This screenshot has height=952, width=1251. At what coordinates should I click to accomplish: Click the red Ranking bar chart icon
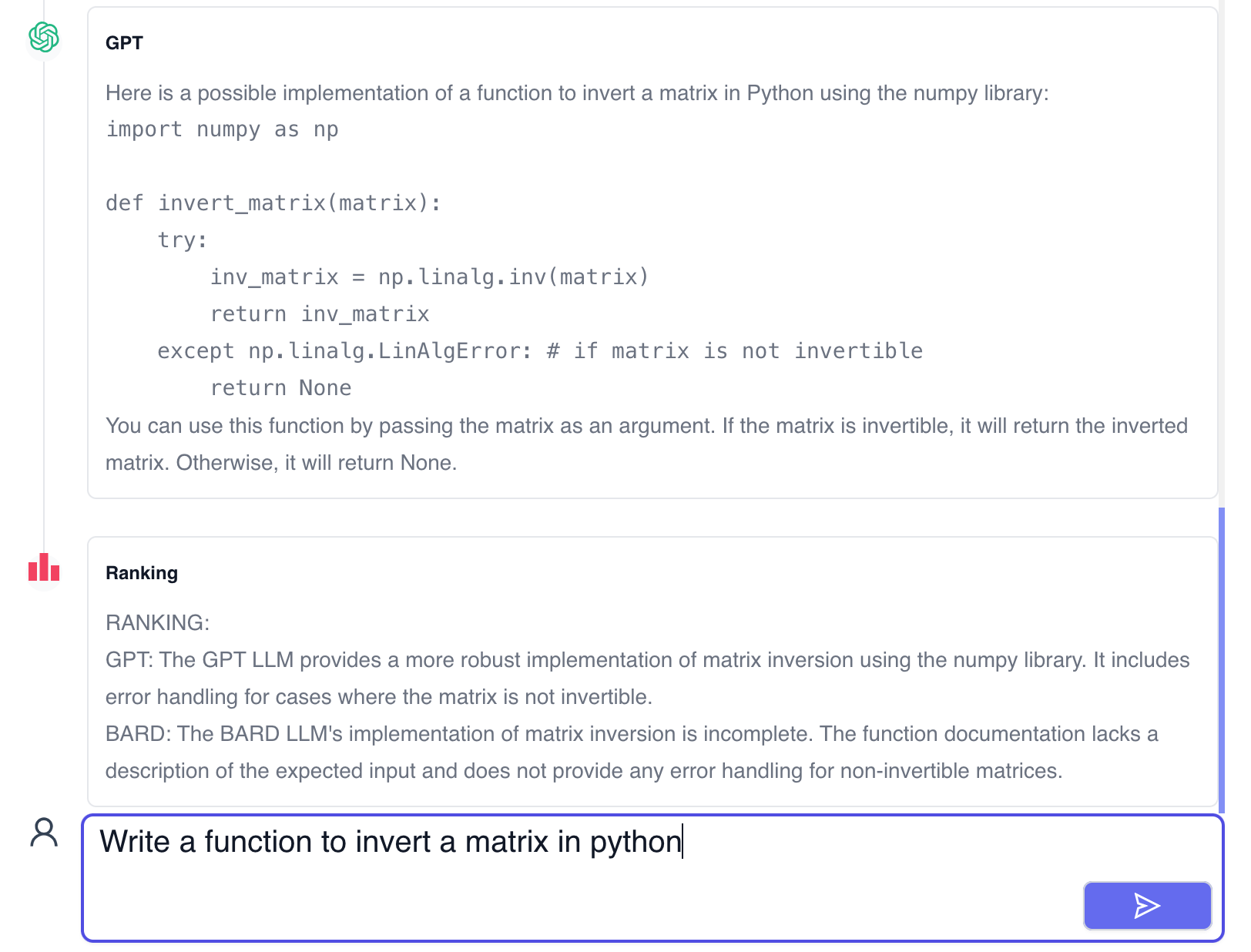44,567
